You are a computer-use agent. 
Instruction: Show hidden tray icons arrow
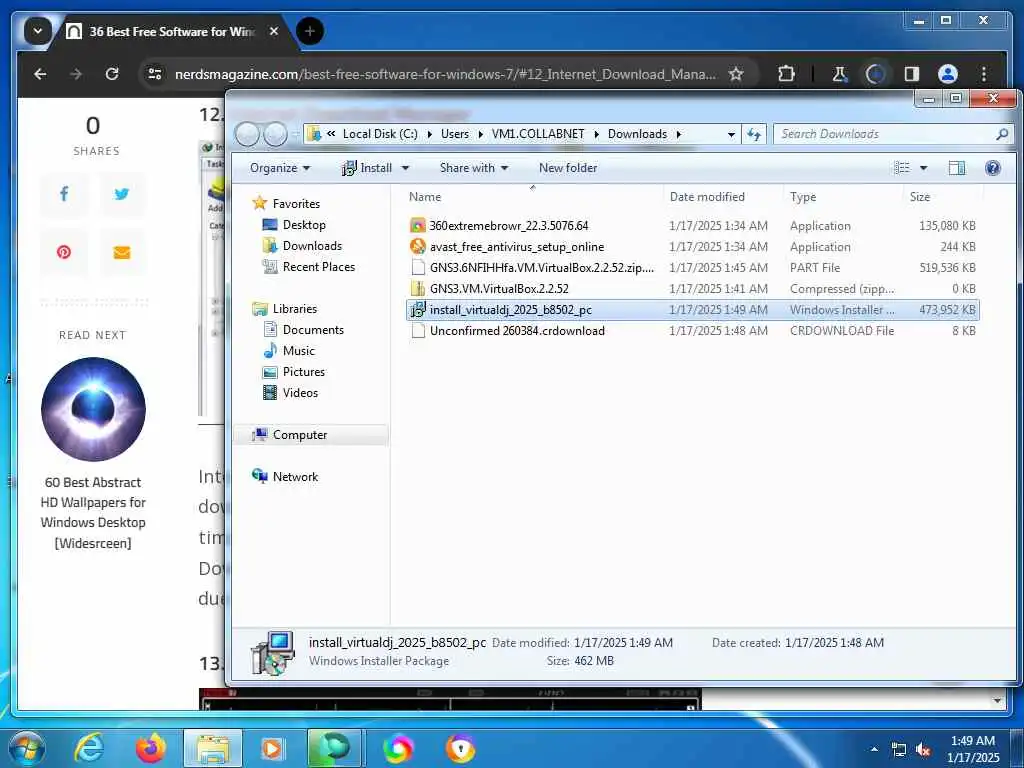874,749
